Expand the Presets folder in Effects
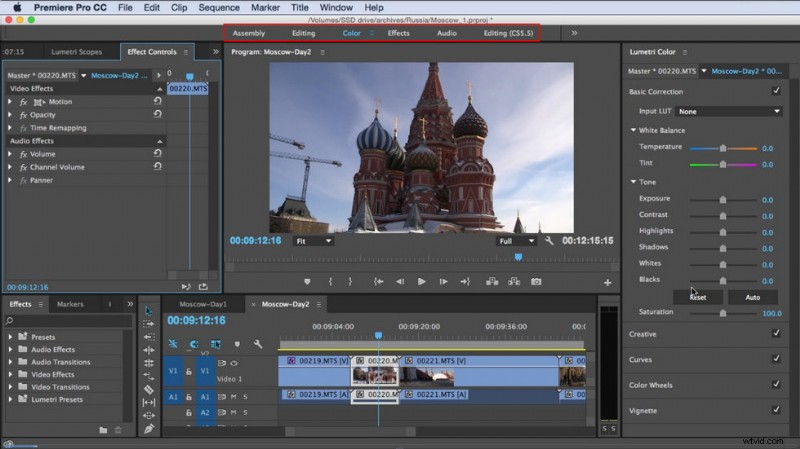 coord(10,337)
